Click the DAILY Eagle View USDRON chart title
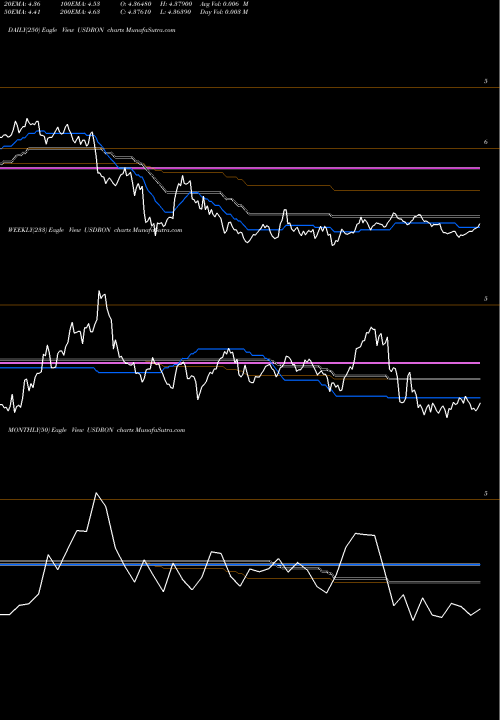This screenshot has width=500, height=720. tap(92, 30)
